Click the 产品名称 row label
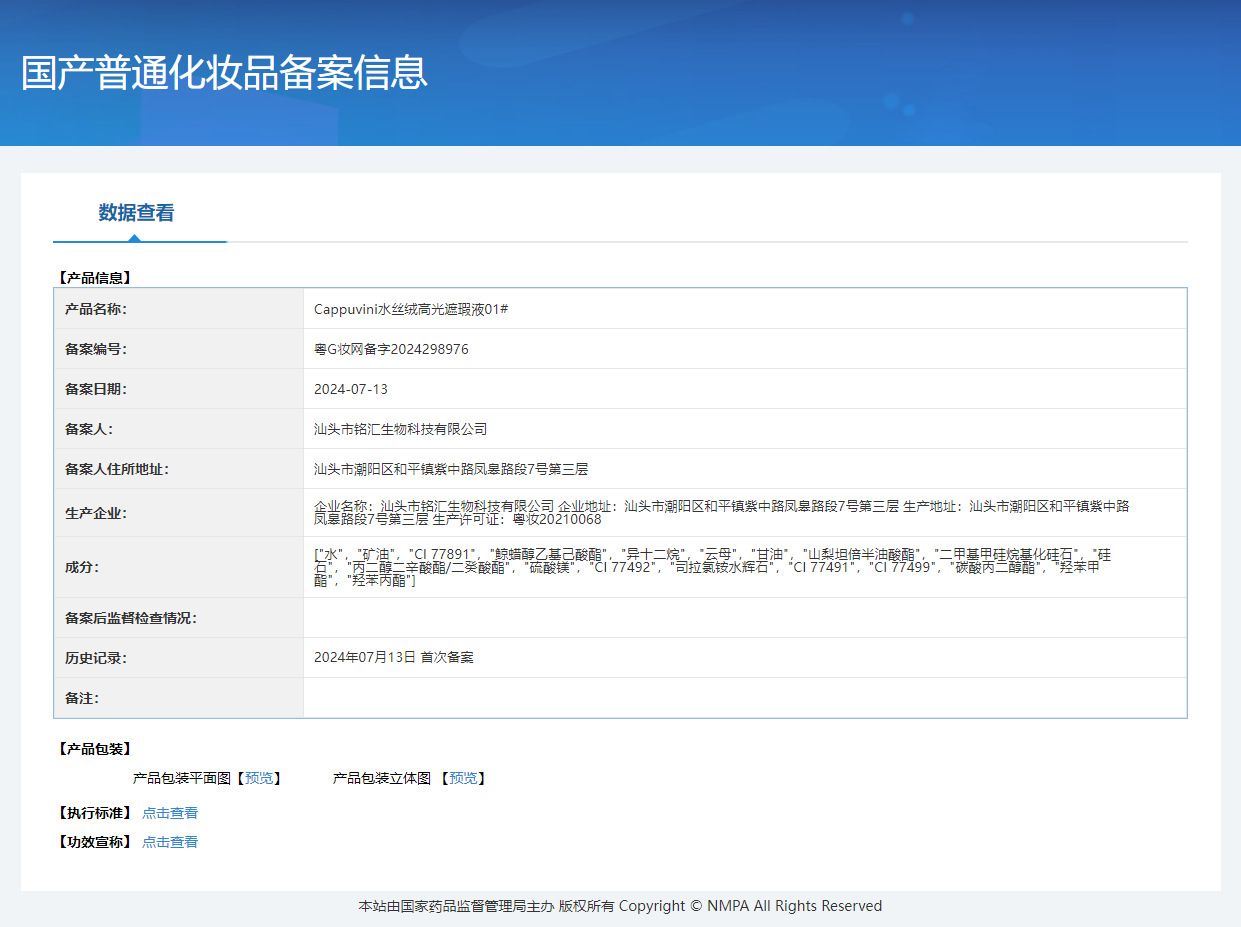Viewport: 1241px width, 927px height. [96, 309]
